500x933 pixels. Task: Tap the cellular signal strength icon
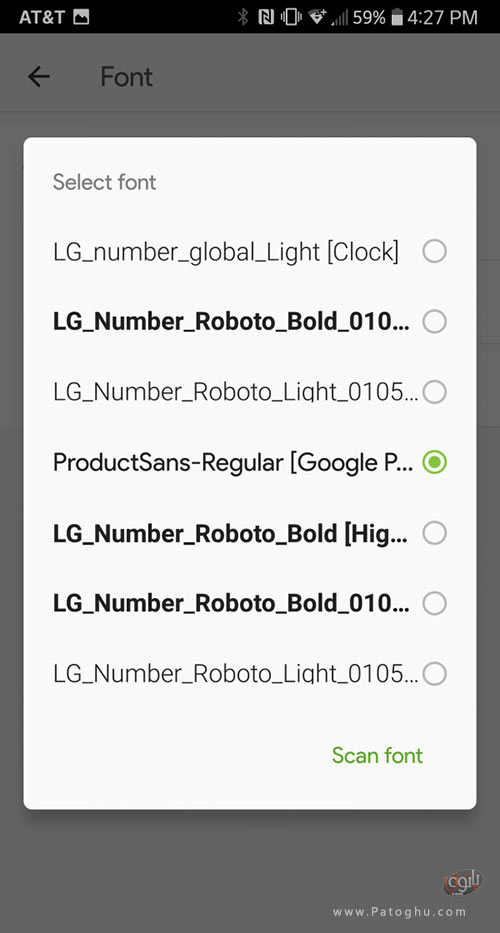tap(339, 18)
